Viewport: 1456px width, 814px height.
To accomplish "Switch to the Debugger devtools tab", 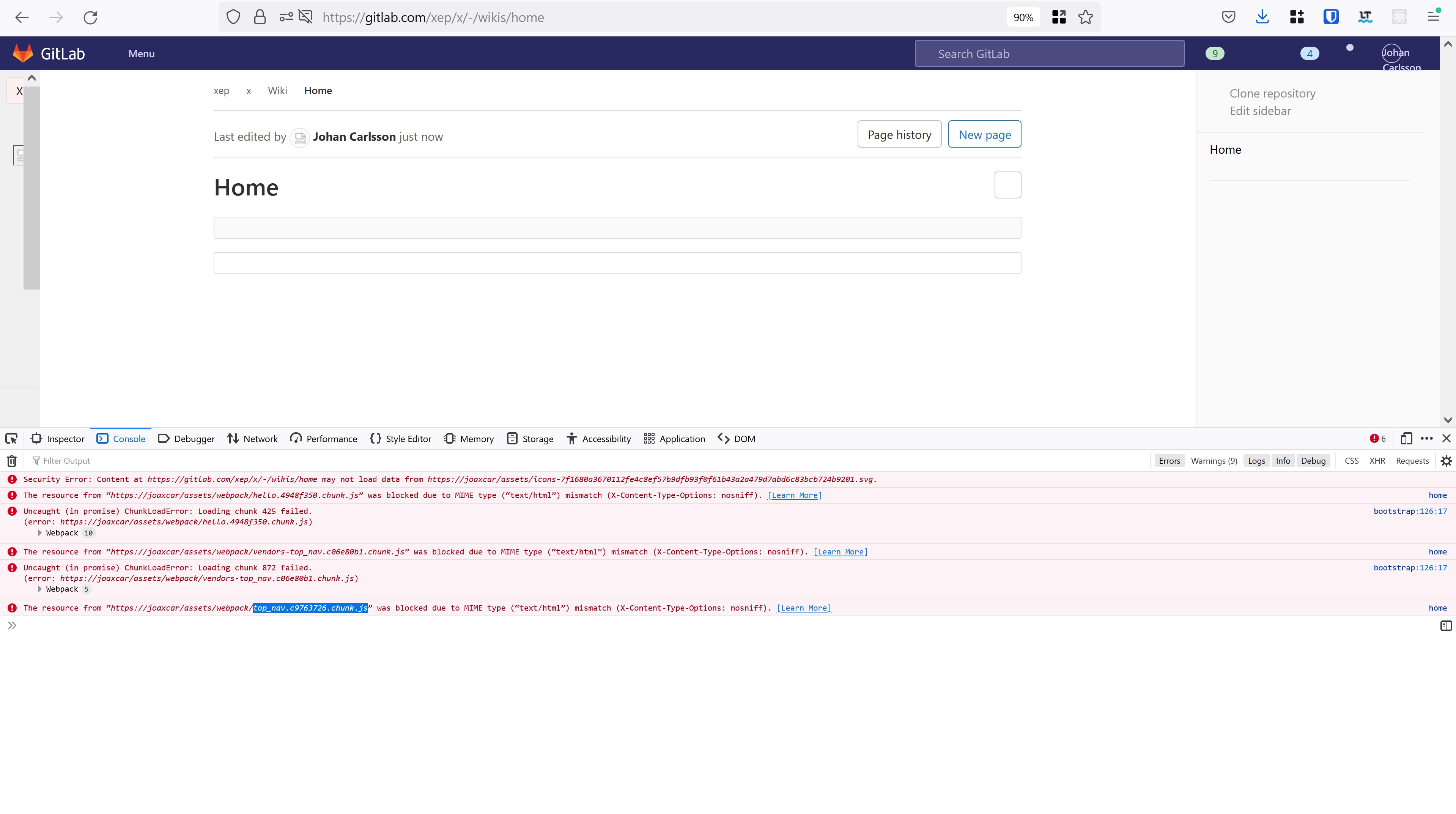I will coord(186,439).
